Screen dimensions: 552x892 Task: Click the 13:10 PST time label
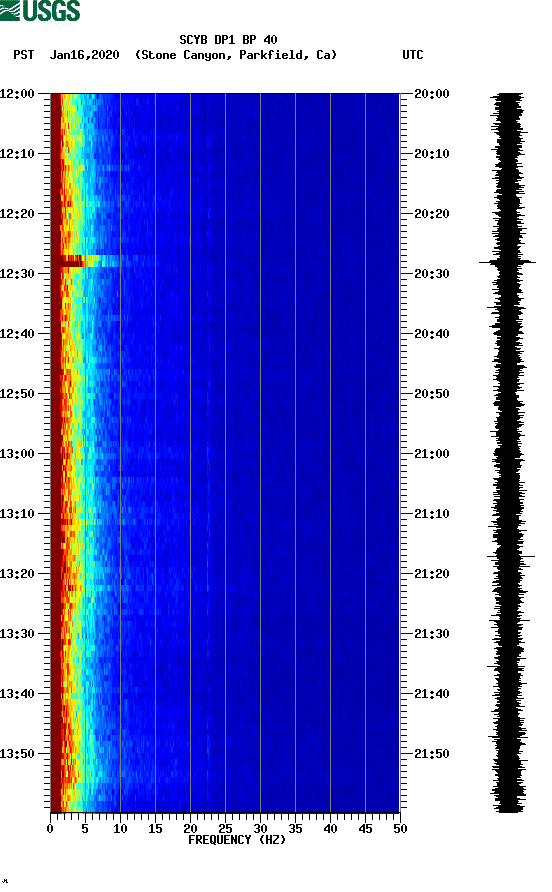pyautogui.click(x=17, y=514)
